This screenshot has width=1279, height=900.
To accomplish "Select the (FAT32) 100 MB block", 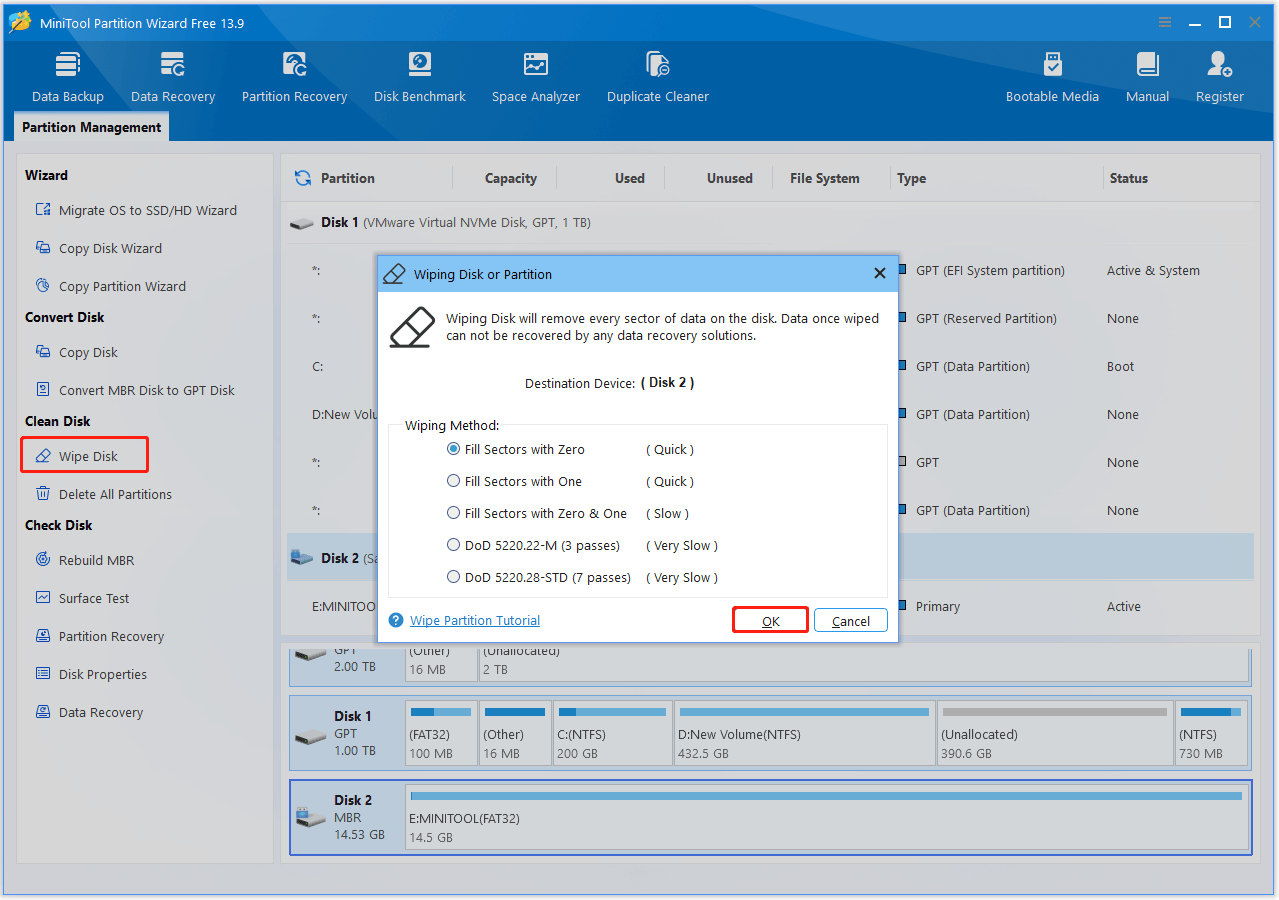I will tap(441, 733).
